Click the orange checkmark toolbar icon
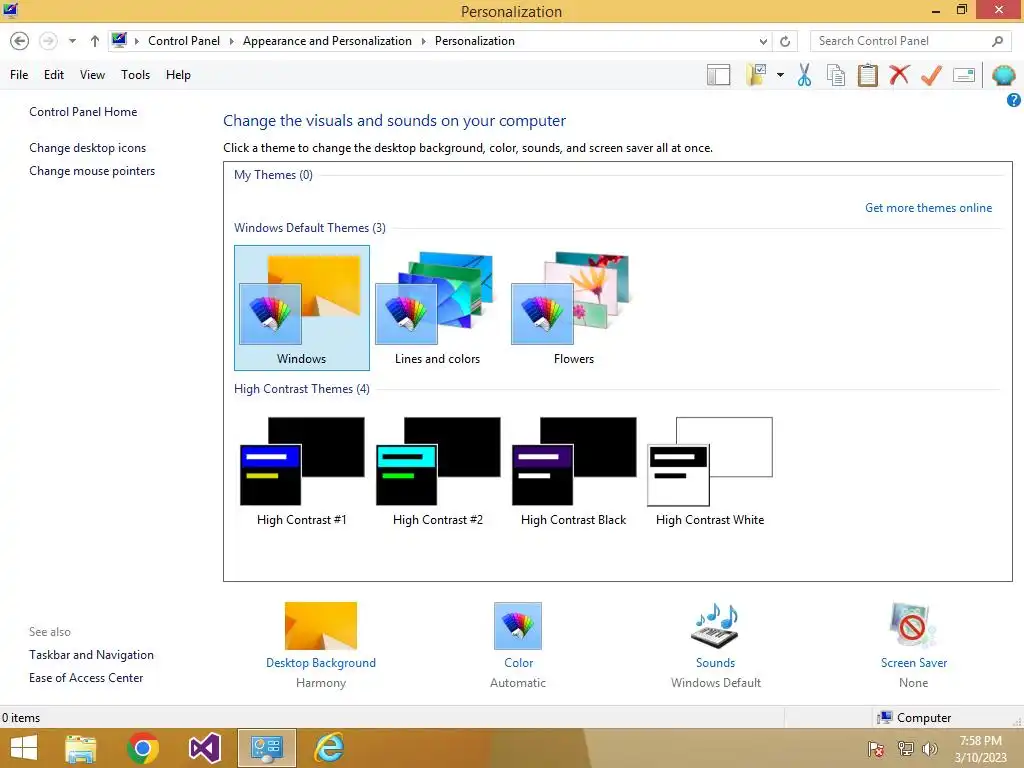 pyautogui.click(x=931, y=75)
